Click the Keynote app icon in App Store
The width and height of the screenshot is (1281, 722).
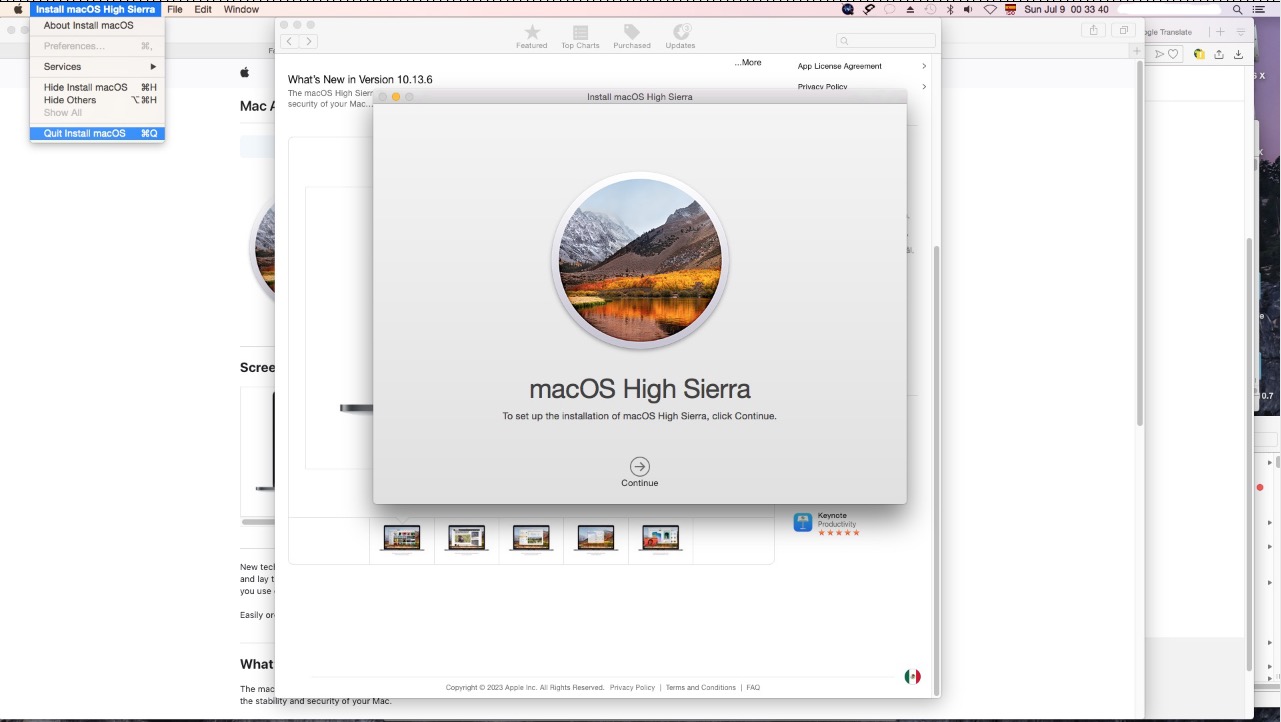pos(803,523)
